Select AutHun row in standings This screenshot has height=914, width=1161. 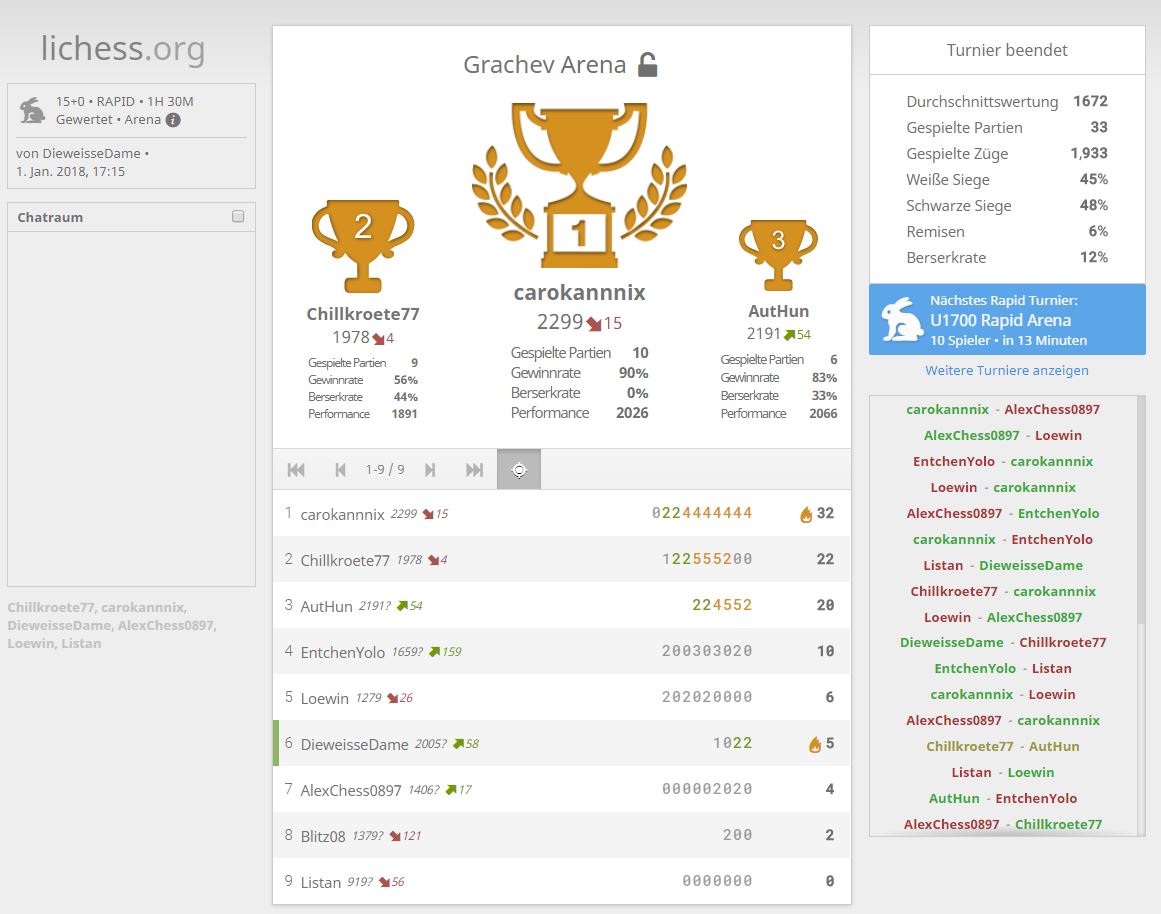562,605
